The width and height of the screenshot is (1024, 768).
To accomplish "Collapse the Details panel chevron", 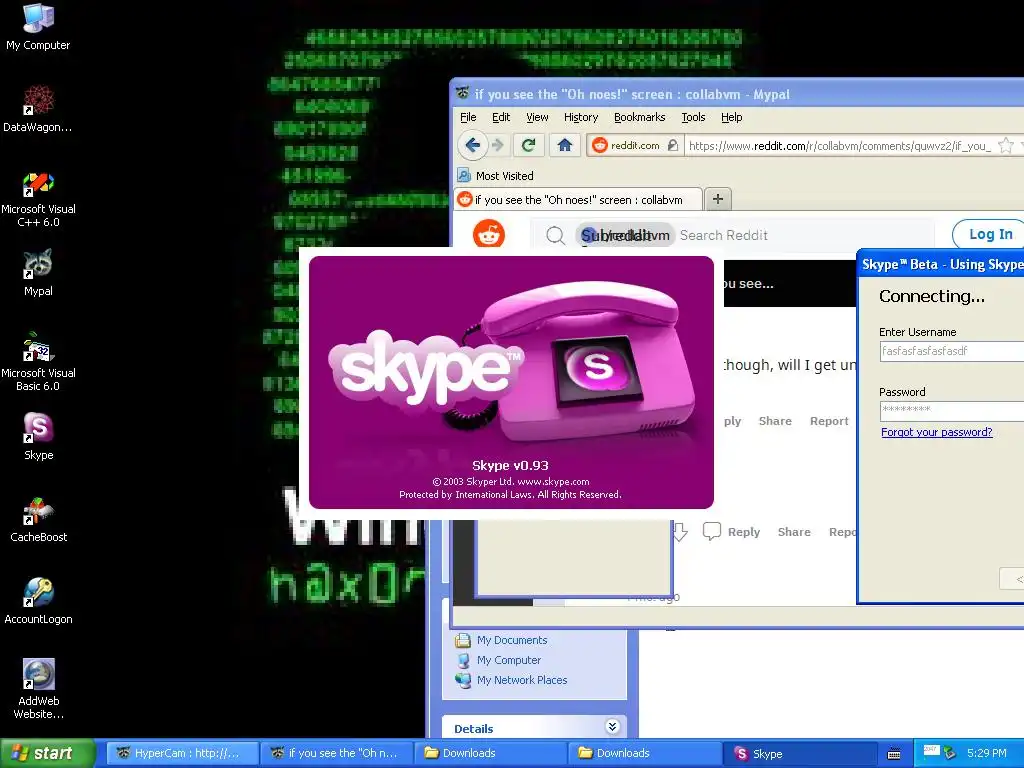I will 612,726.
